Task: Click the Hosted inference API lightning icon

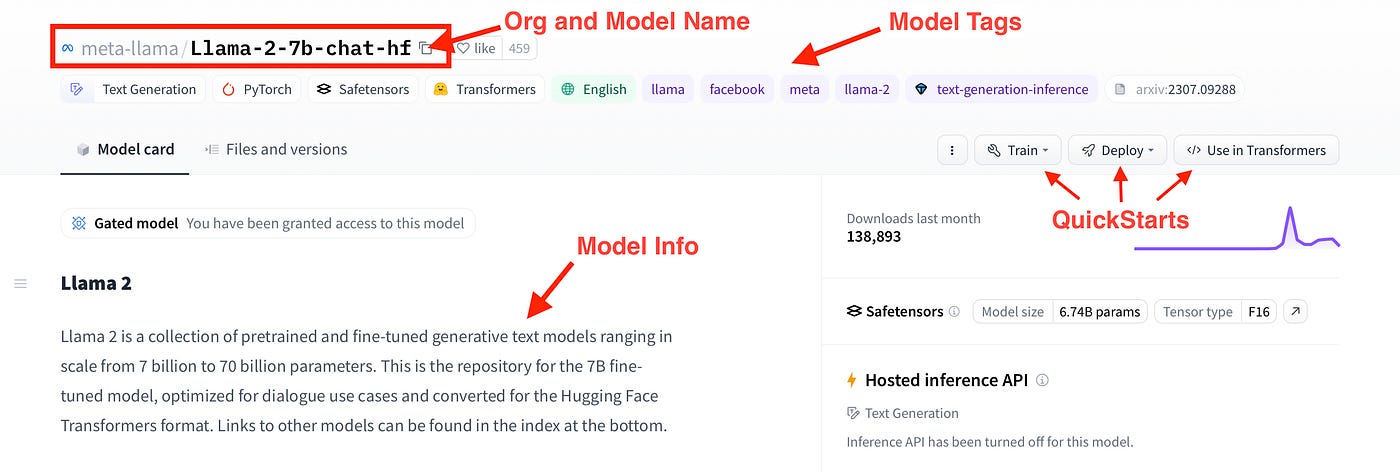Action: pos(852,380)
